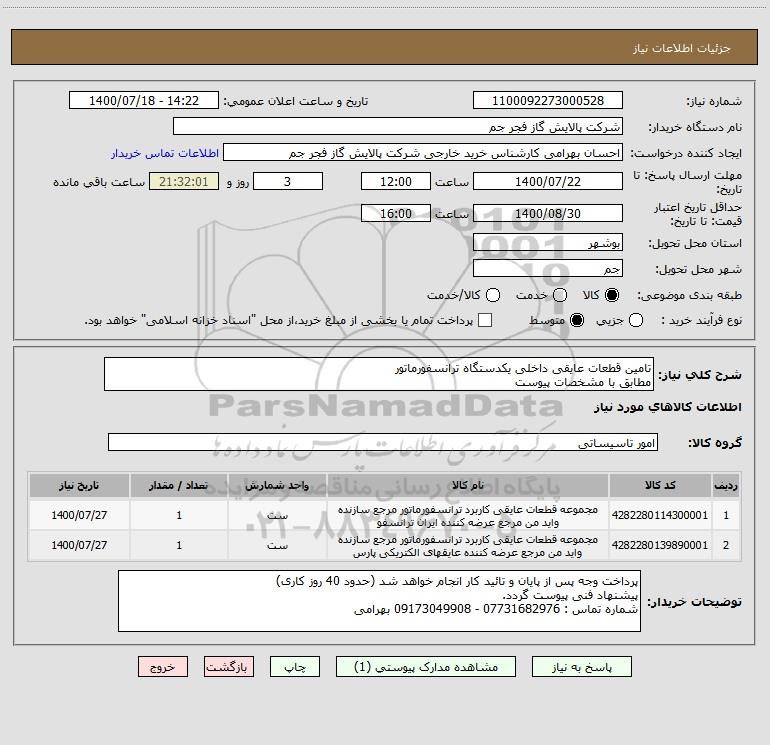Click the buyer notes text area

coord(379,601)
